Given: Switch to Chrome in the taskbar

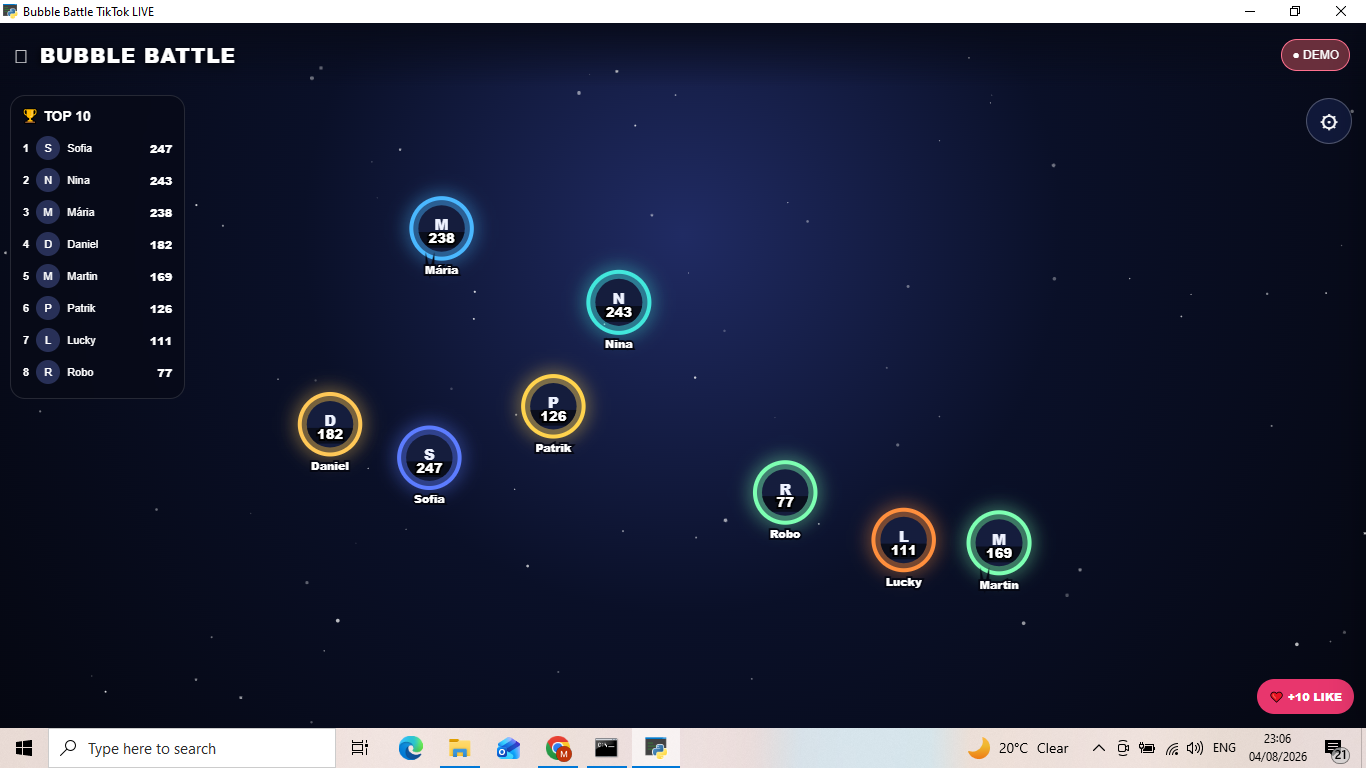Looking at the screenshot, I should [558, 748].
